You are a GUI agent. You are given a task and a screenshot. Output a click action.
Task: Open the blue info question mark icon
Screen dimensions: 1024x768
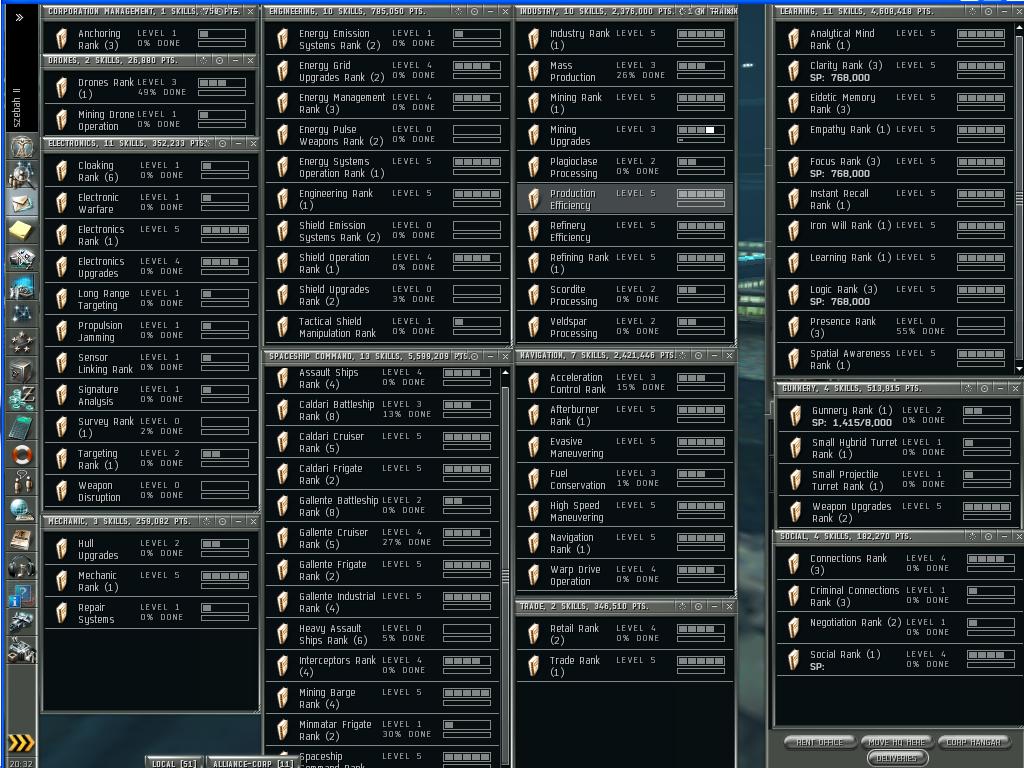click(x=22, y=595)
